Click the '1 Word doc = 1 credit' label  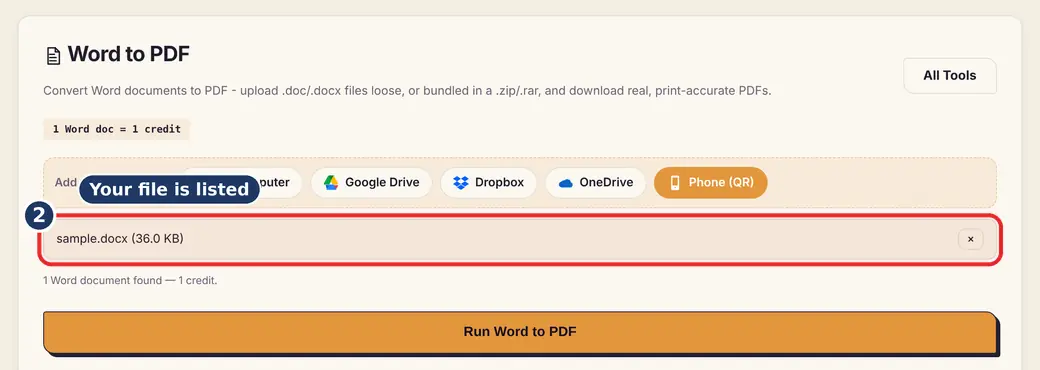pyautogui.click(x=117, y=129)
